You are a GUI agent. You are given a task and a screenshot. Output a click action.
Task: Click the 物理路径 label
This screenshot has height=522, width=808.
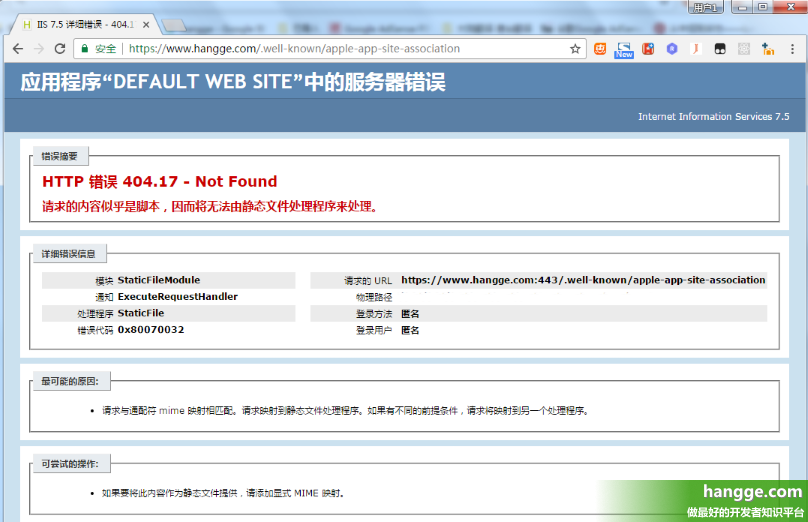[x=374, y=297]
